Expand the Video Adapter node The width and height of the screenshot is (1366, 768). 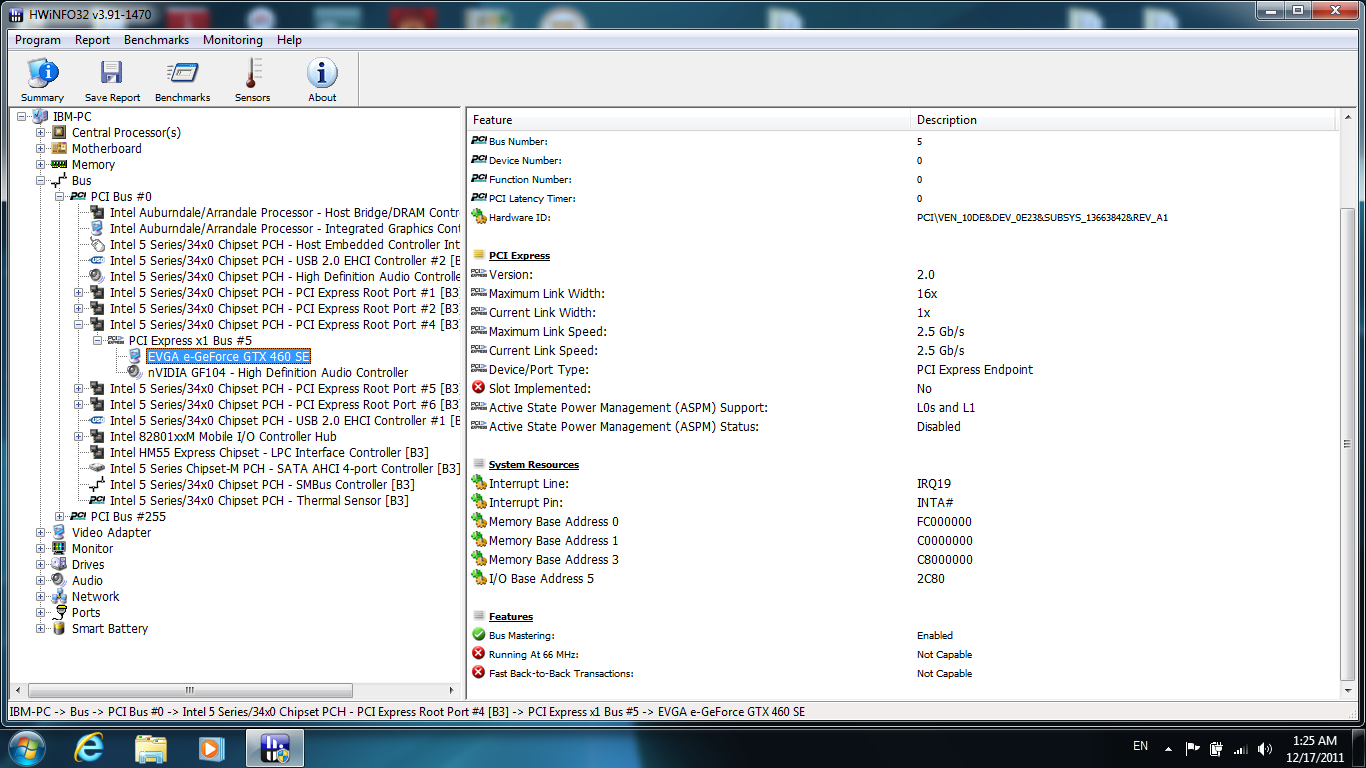[x=41, y=532]
